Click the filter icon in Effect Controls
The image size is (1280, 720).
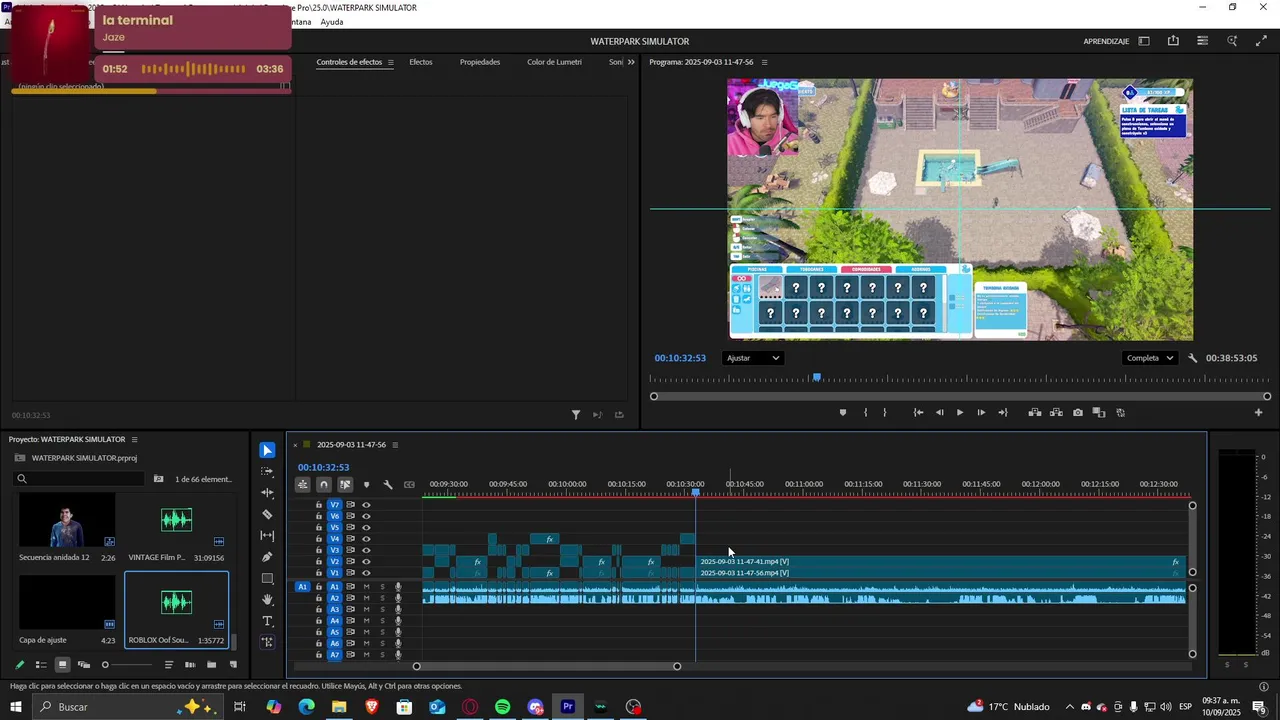pos(576,415)
